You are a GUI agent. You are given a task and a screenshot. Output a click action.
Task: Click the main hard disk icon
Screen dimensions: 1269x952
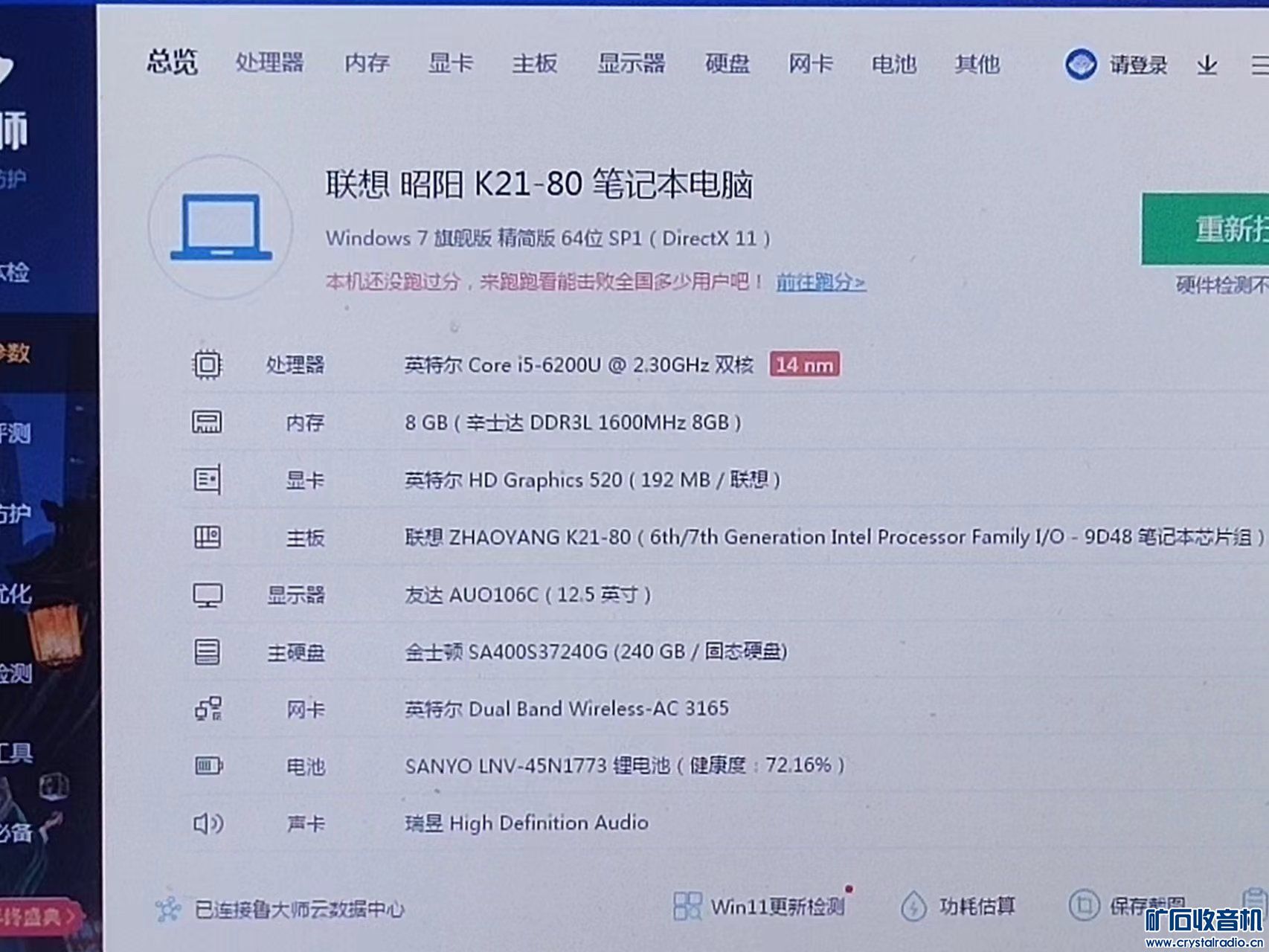click(207, 652)
